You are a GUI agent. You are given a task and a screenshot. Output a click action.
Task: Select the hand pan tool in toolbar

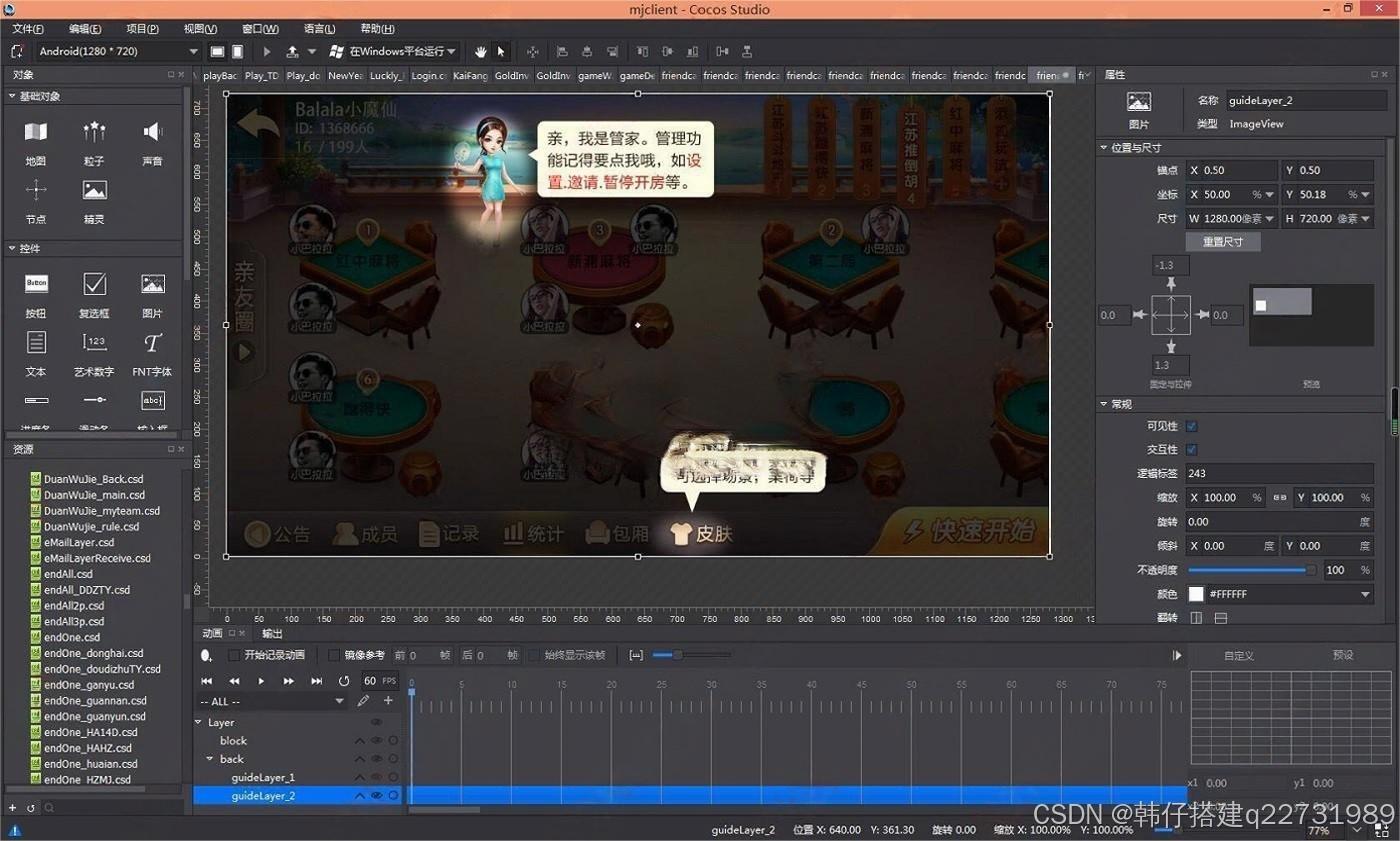(x=480, y=51)
